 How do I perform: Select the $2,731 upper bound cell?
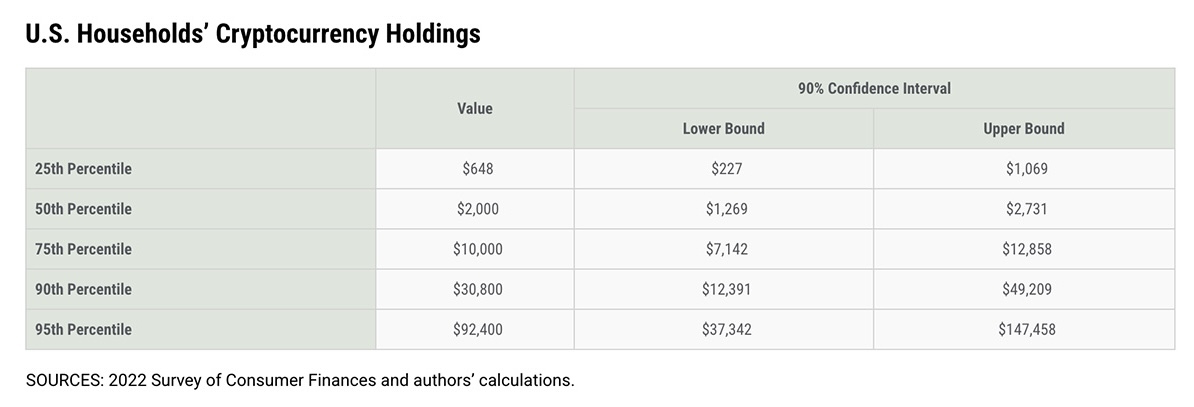[1026, 209]
